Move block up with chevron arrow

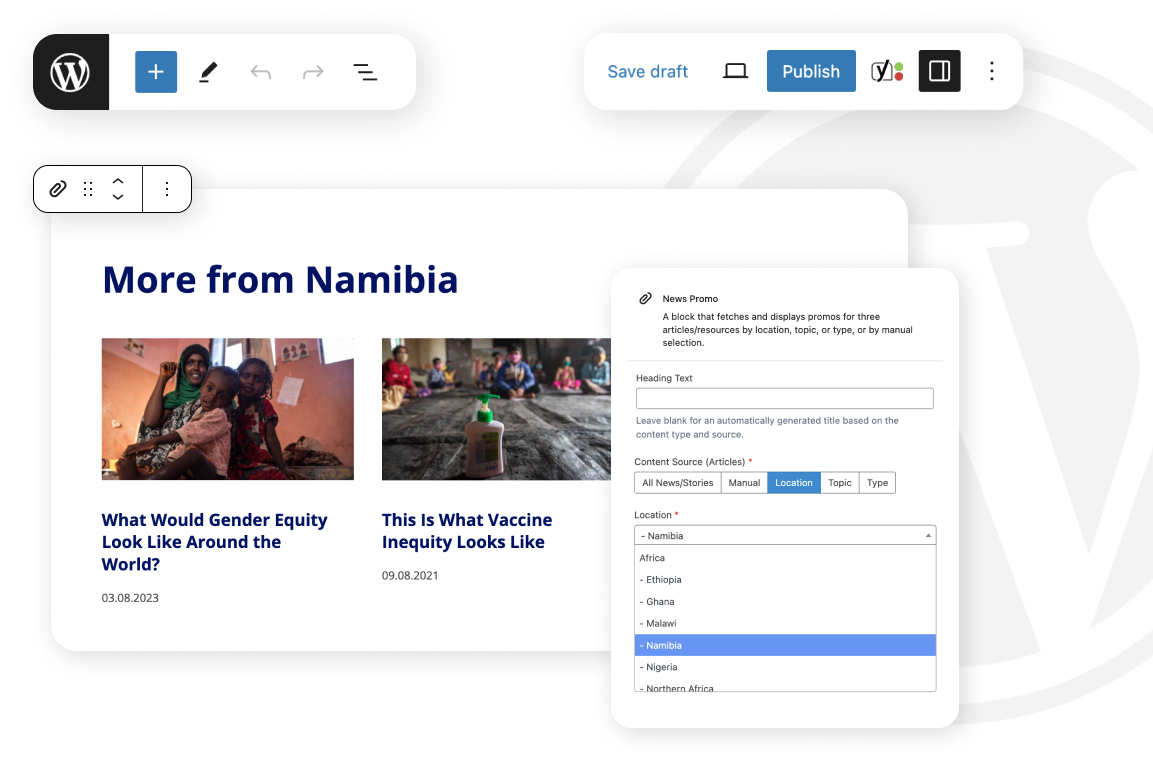(118, 181)
